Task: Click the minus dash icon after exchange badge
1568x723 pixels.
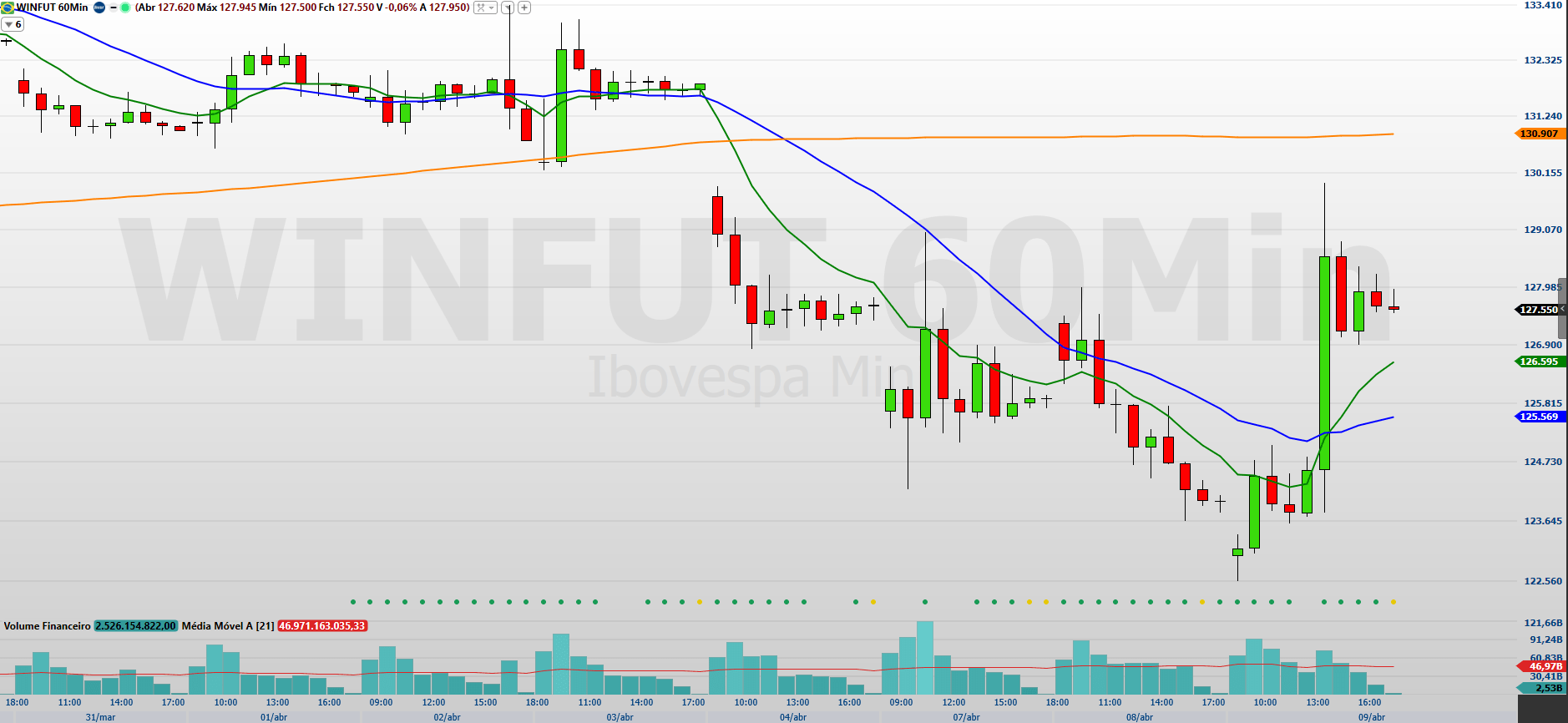Action: coord(113,8)
